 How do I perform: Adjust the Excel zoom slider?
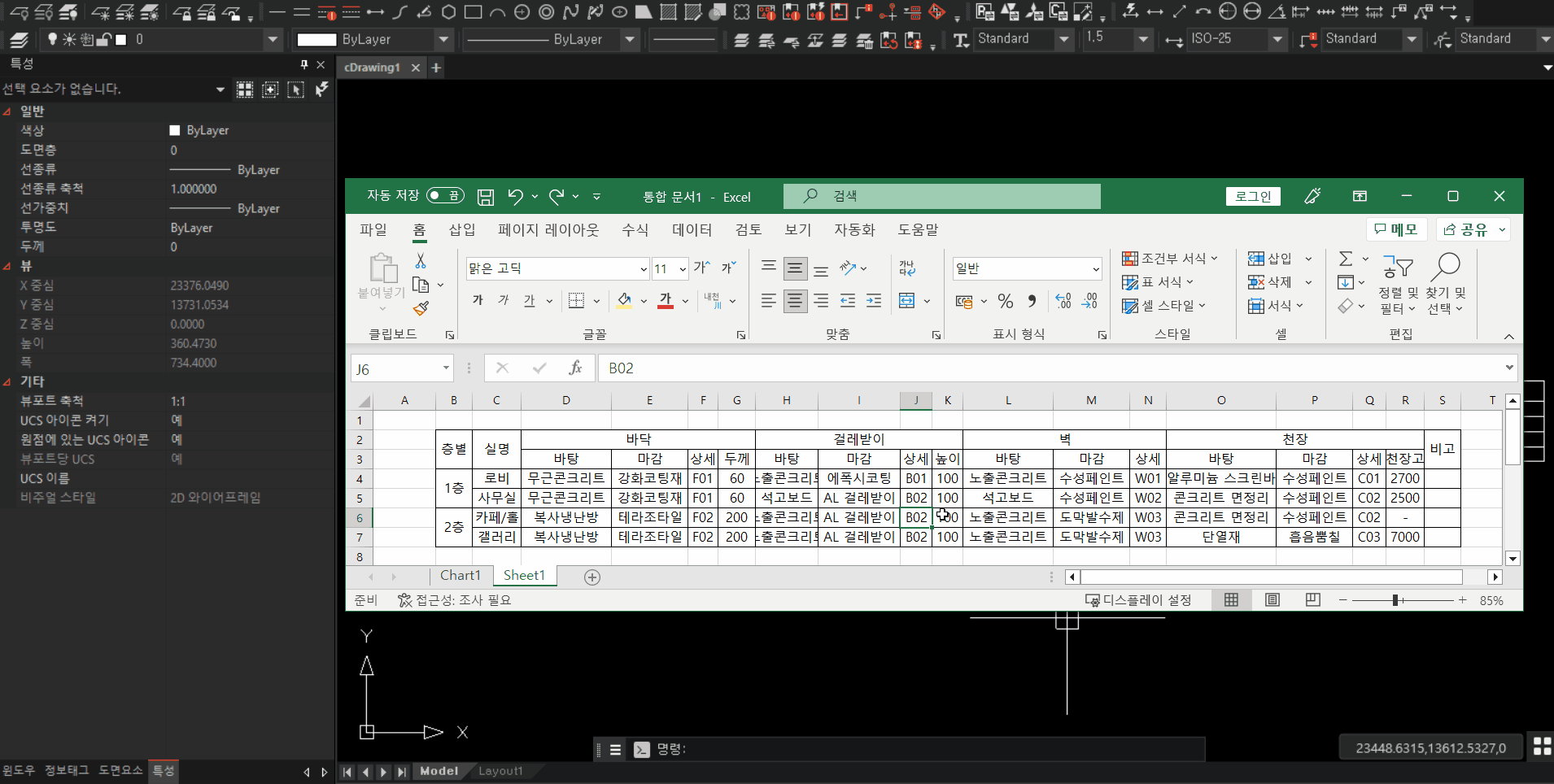pos(1395,600)
